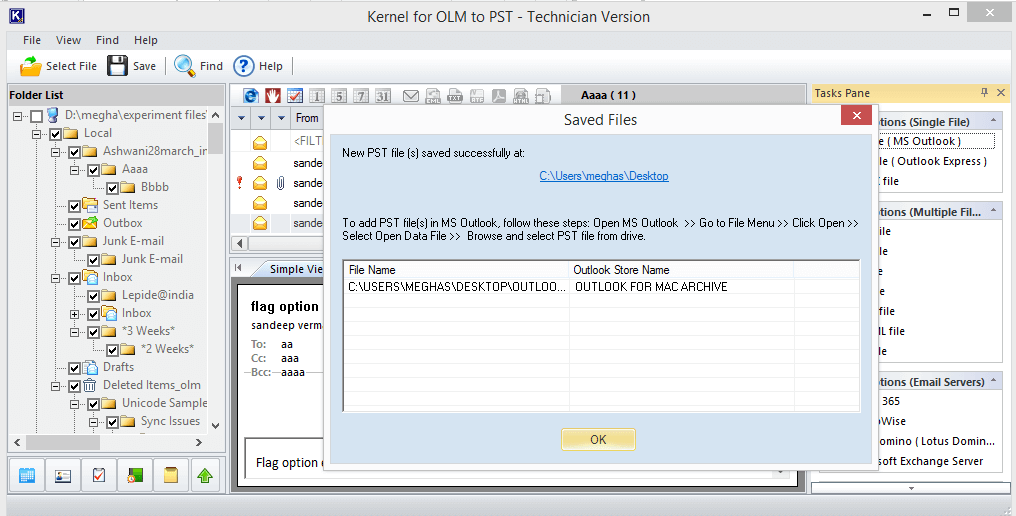
Task: Click the 31-day calendar view icon
Action: (x=383, y=96)
